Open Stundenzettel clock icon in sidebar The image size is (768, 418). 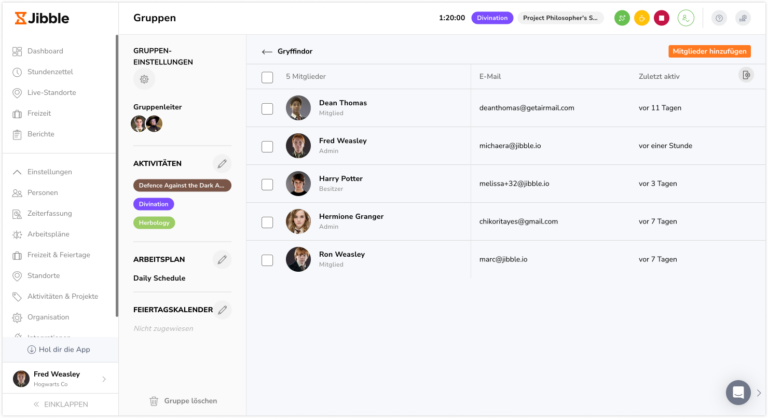(17, 72)
